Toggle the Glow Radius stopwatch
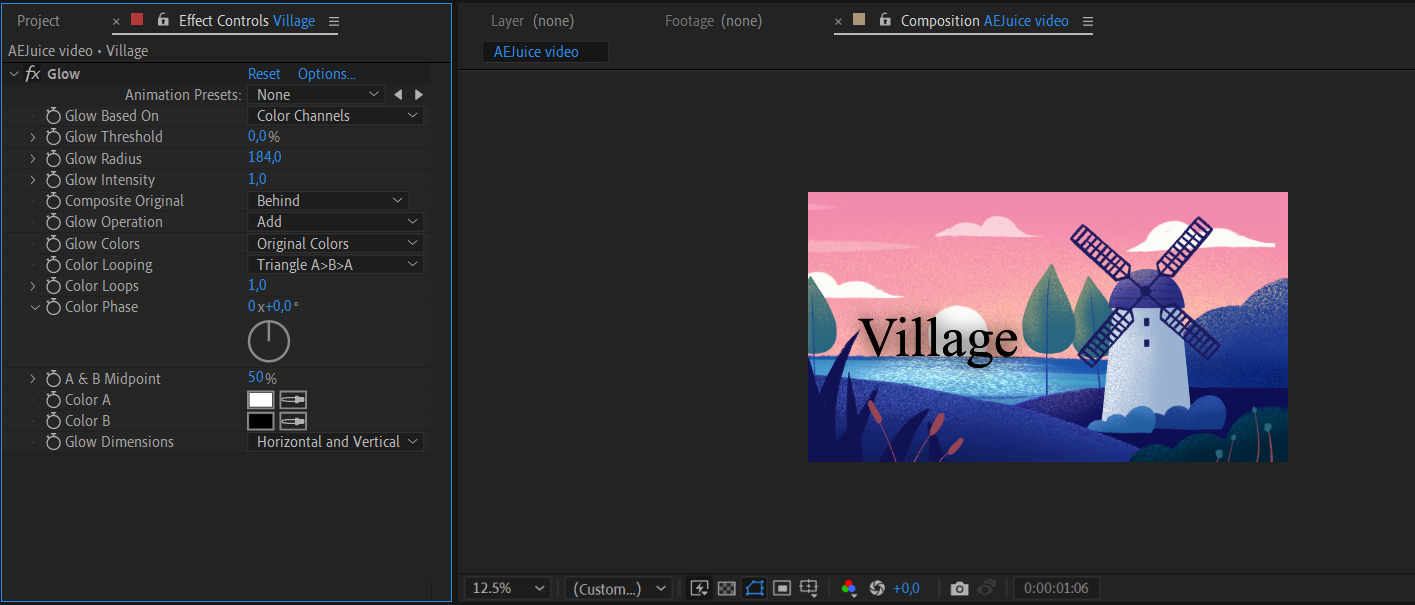This screenshot has height=605, width=1415. [x=54, y=159]
